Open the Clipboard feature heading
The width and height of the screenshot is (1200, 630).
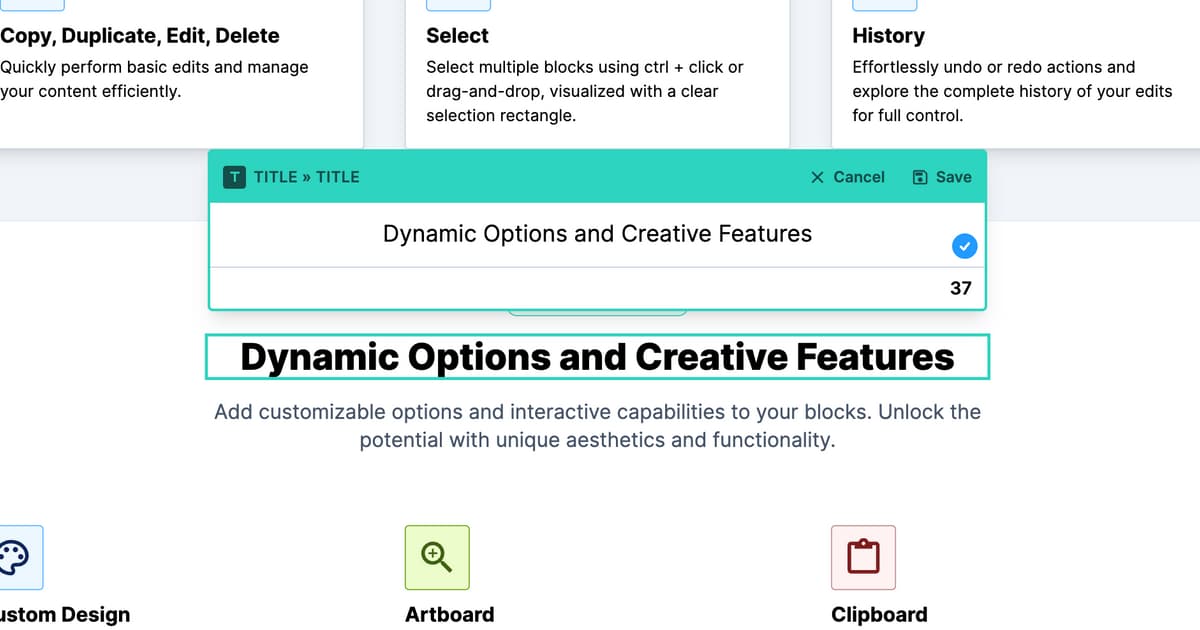[x=879, y=614]
